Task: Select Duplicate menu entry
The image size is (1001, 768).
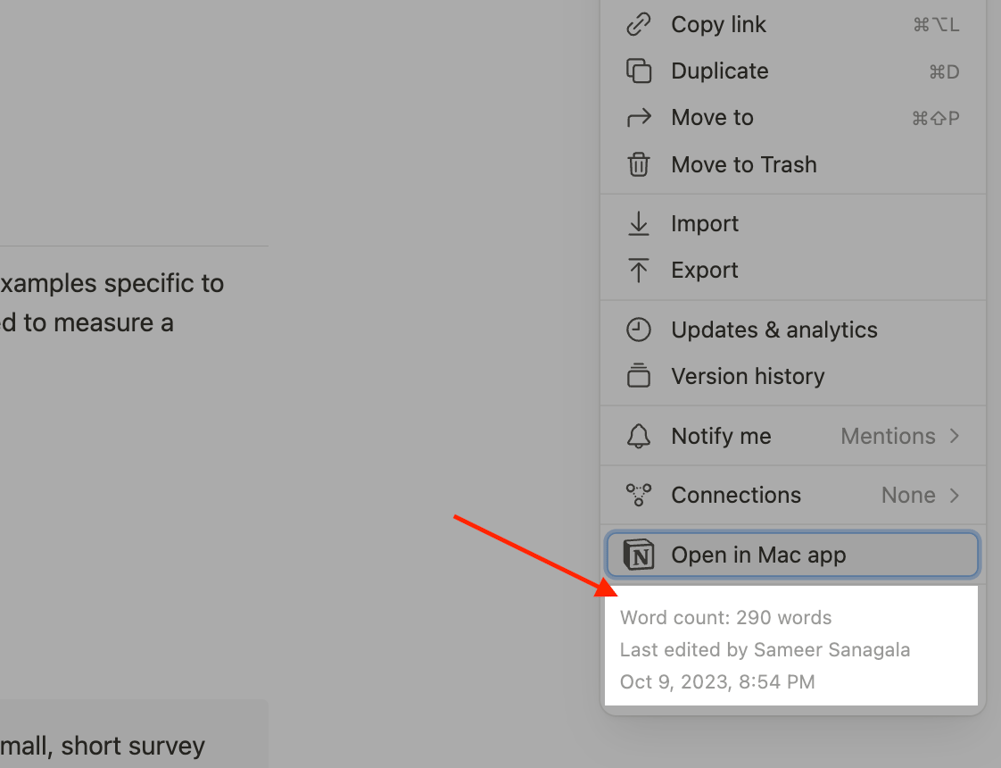Action: tap(720, 71)
